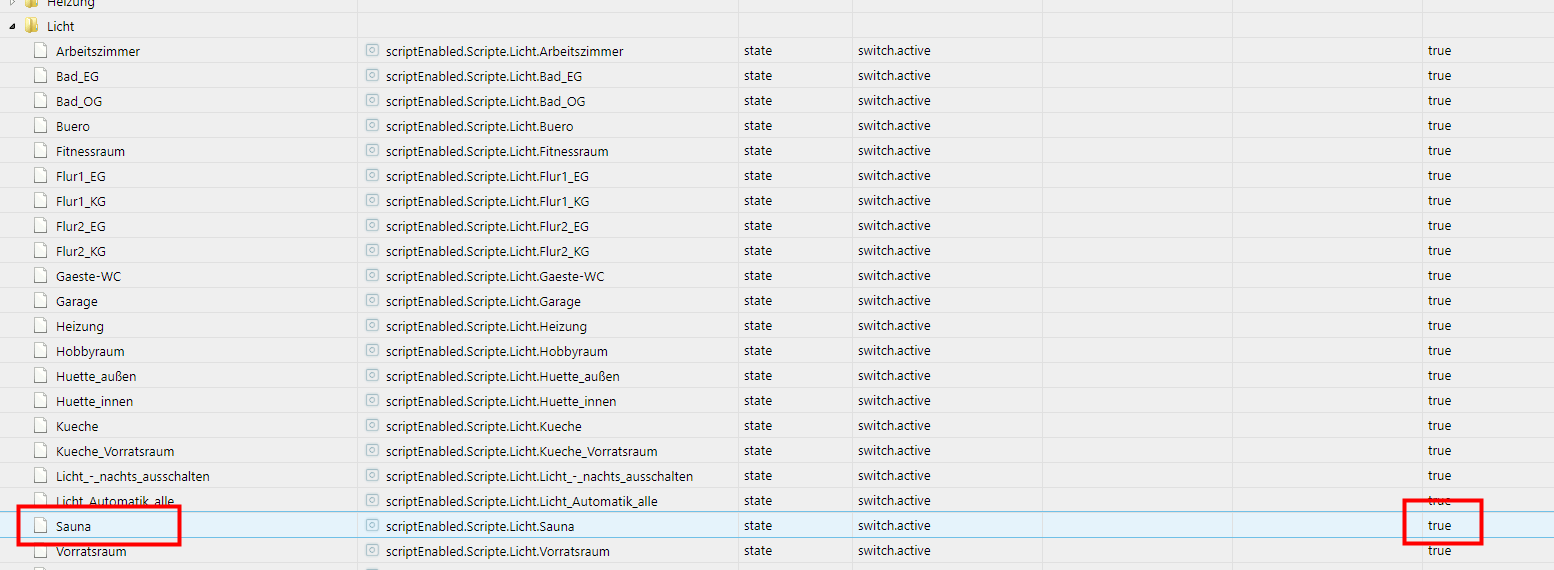The width and height of the screenshot is (1554, 570).
Task: Click the file icon beside Gaeste-WC
Action: tap(40, 275)
